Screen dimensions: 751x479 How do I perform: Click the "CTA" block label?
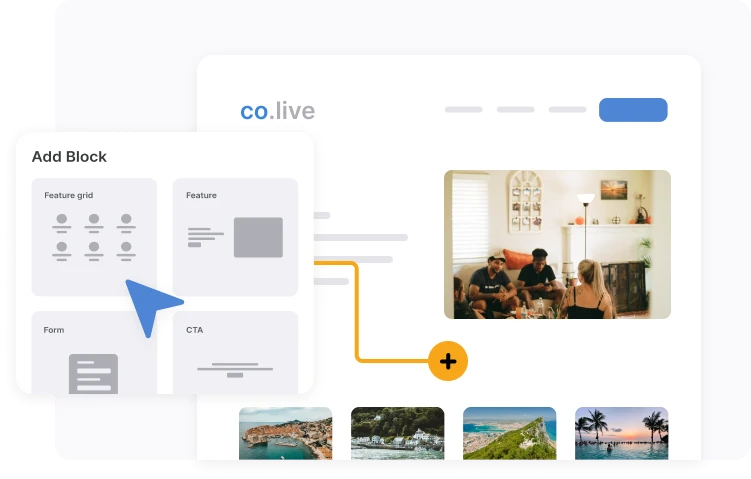(x=194, y=329)
